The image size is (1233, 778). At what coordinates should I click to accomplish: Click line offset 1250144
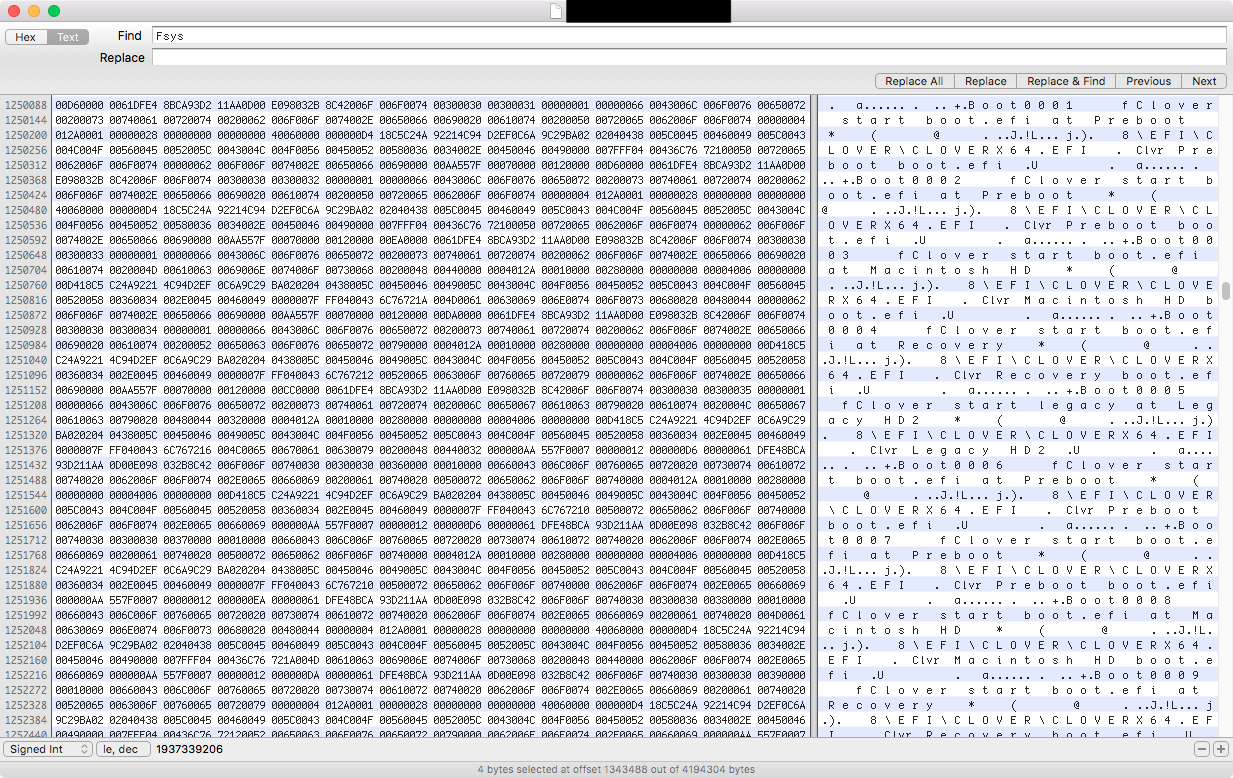(25, 120)
